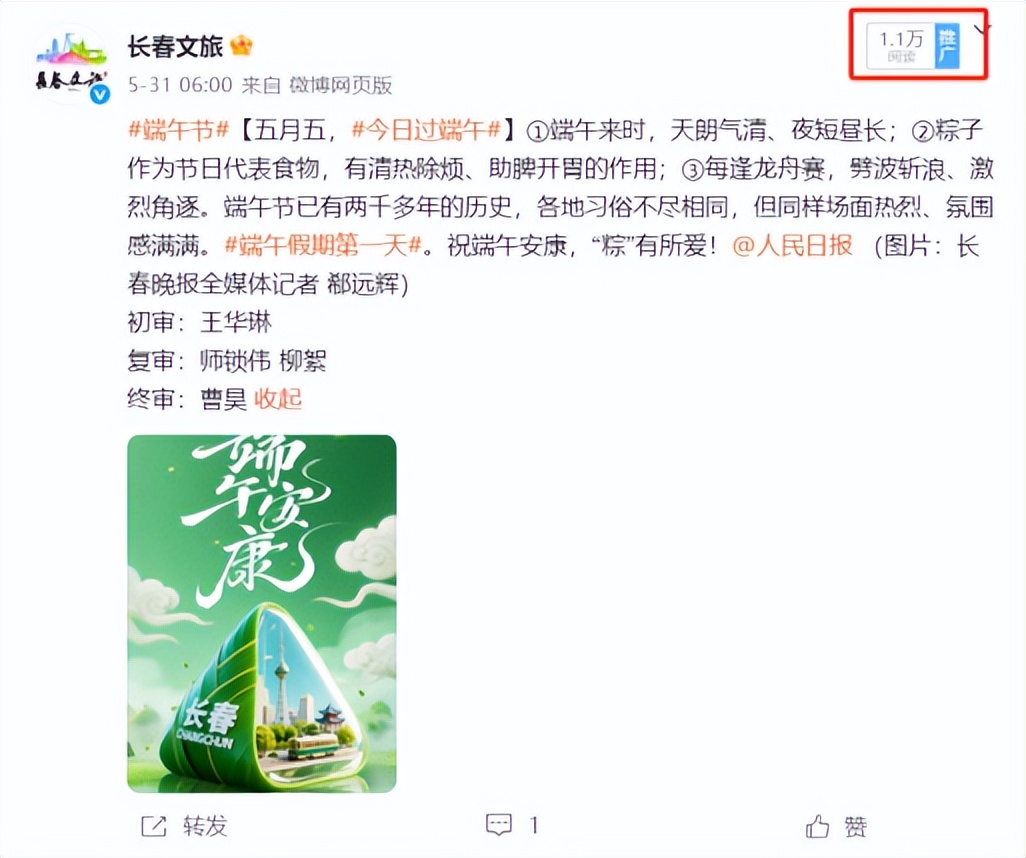Open the #端午假期第一天# hashtag
Image resolution: width=1026 pixels, height=858 pixels.
(x=323, y=246)
